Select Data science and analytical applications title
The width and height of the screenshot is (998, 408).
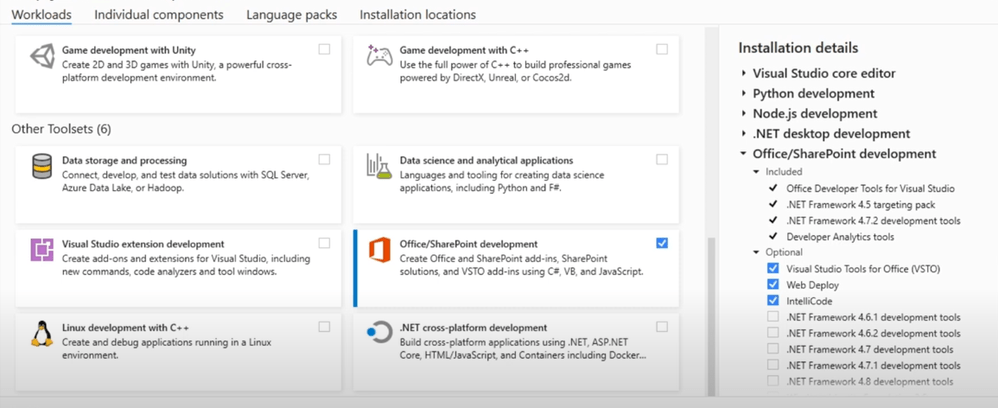(x=486, y=160)
